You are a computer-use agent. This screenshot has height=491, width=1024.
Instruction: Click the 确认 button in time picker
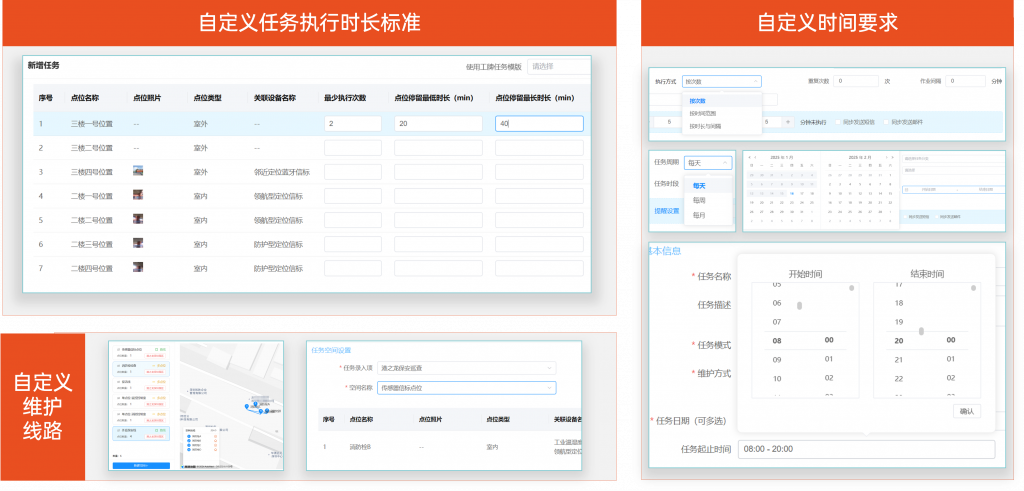point(967,411)
